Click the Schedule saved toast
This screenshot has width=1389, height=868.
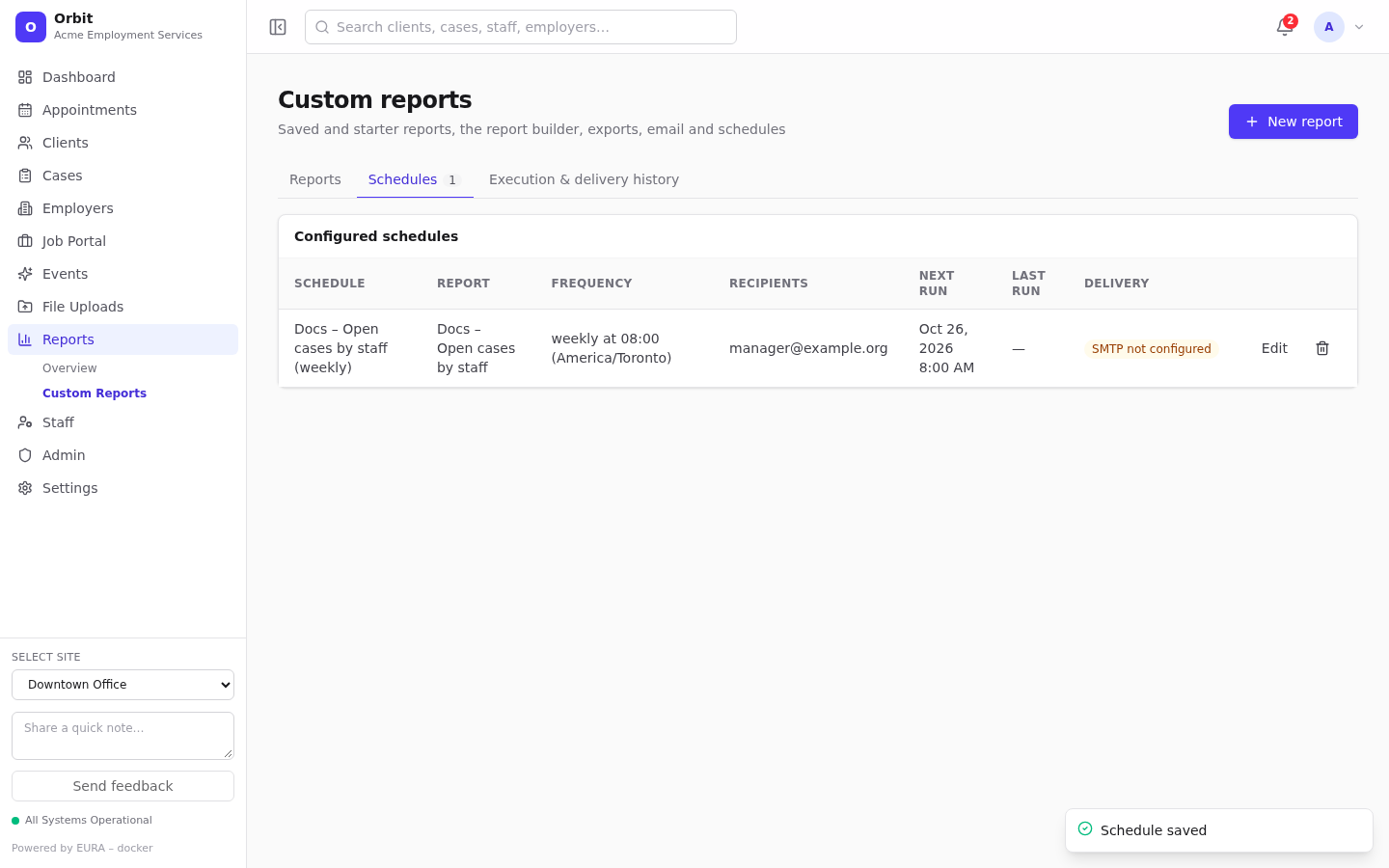coord(1218,830)
